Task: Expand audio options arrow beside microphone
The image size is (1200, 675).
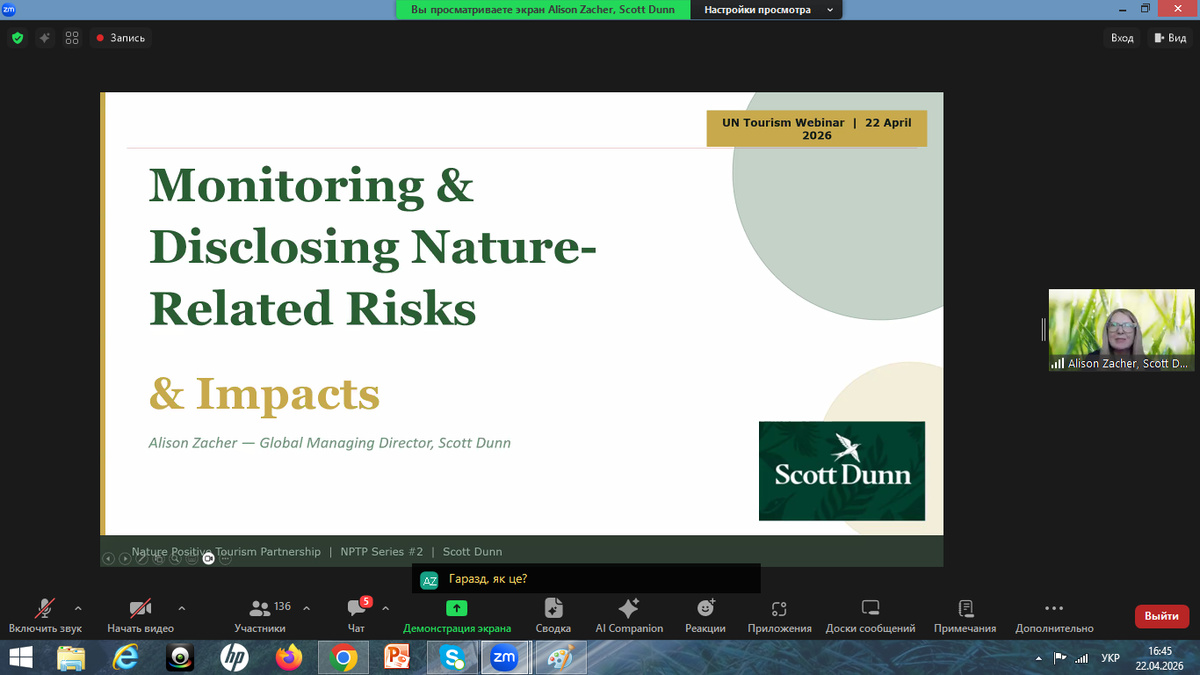Action: pos(78,607)
